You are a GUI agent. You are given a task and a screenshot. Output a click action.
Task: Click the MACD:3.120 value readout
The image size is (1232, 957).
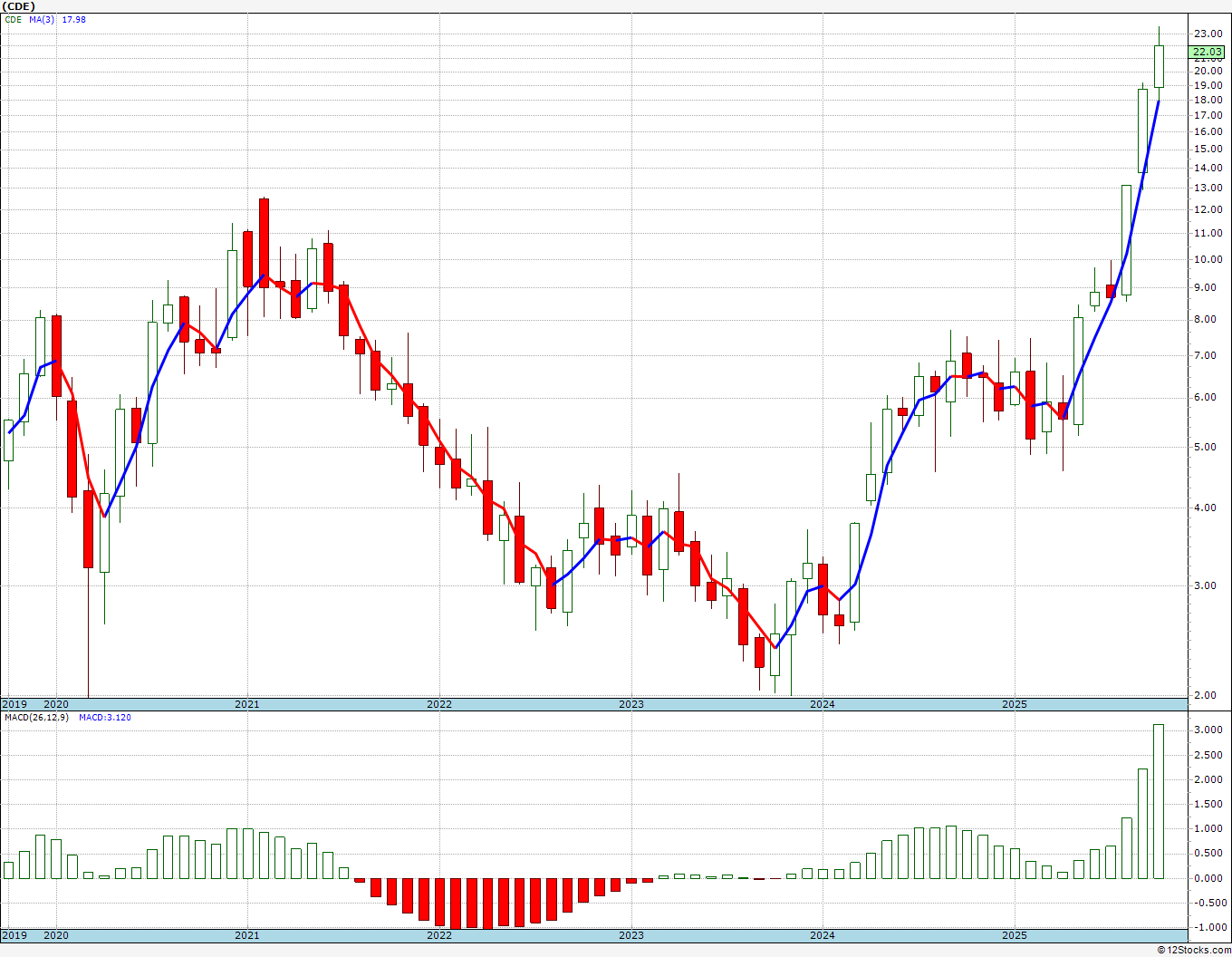pyautogui.click(x=104, y=718)
